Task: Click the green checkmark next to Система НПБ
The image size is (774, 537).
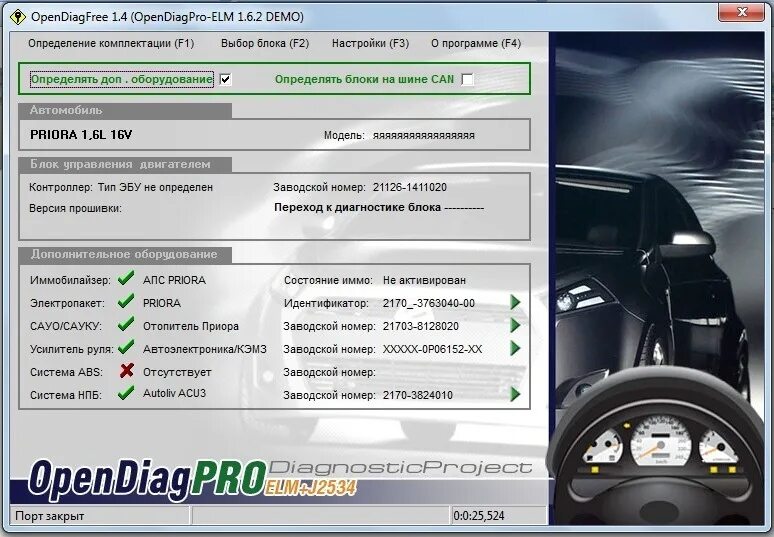Action: 126,393
